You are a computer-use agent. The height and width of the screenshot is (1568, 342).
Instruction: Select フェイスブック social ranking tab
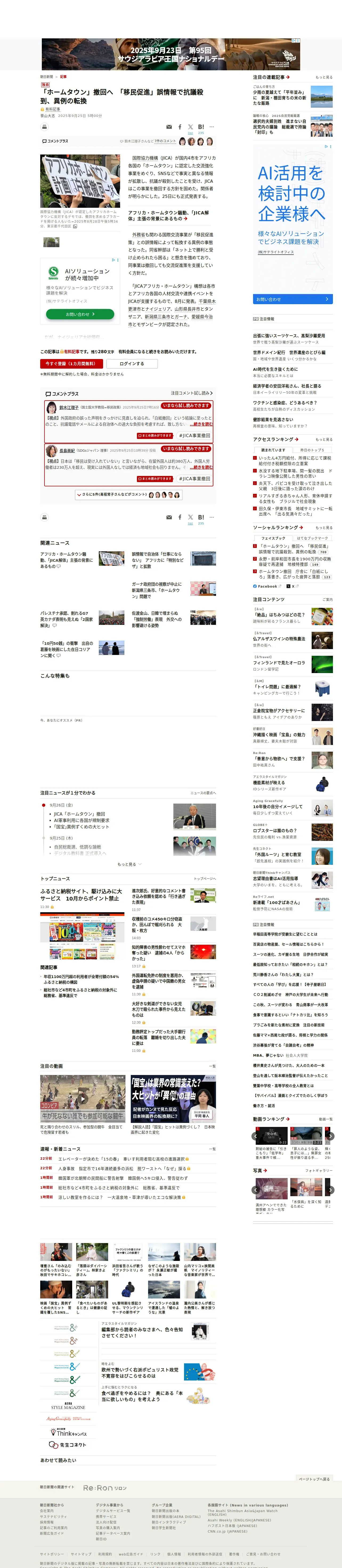273,538
